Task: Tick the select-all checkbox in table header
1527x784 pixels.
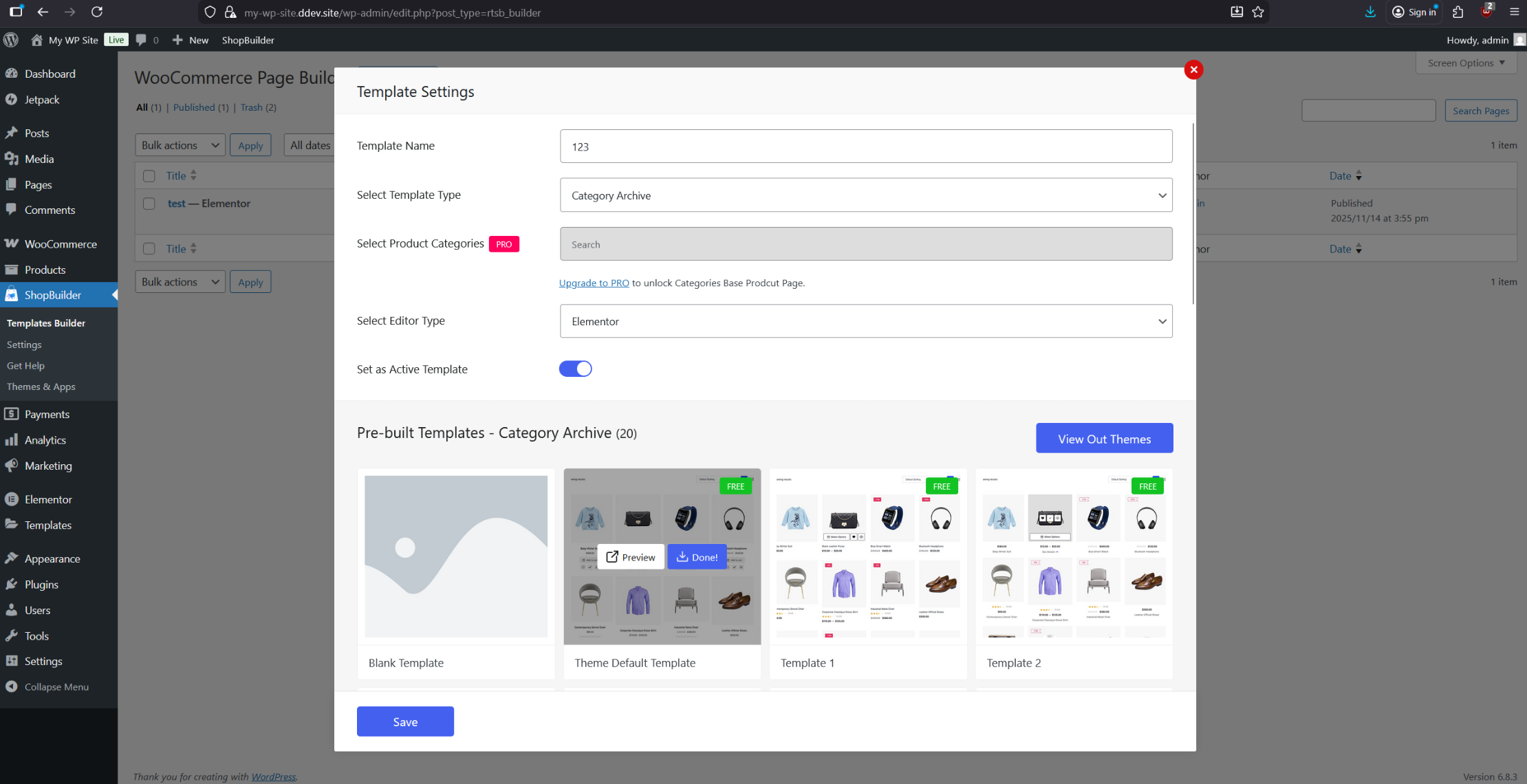Action: (x=149, y=175)
